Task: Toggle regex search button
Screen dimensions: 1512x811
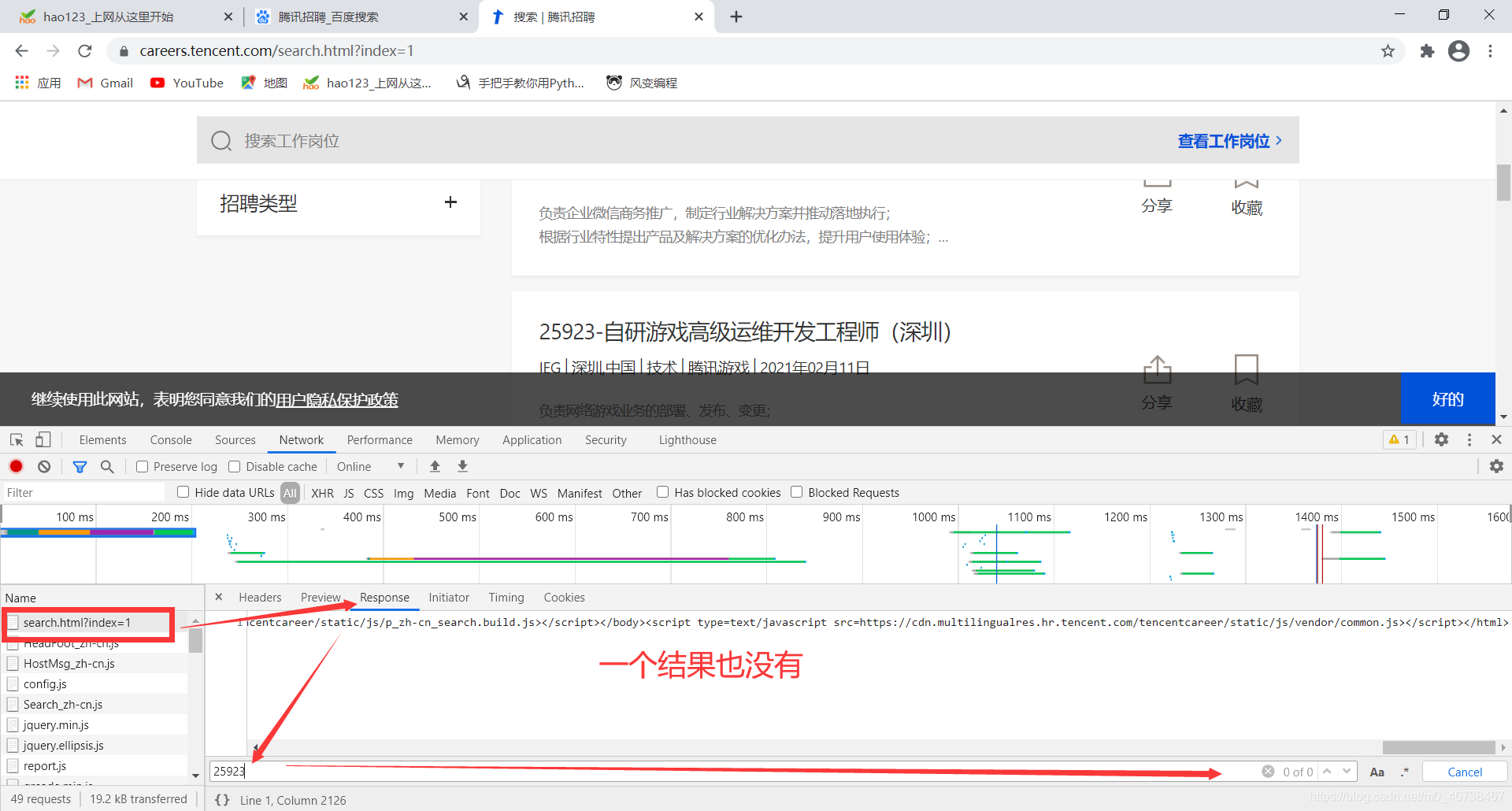Action: (x=1405, y=772)
